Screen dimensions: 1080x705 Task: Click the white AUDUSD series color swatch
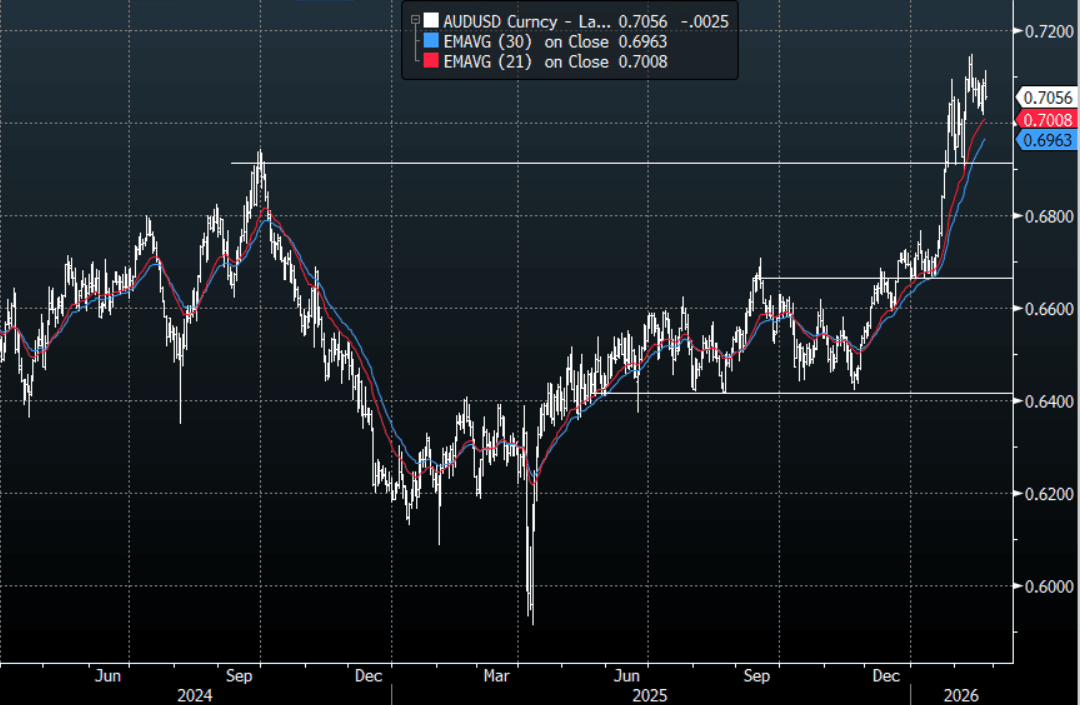430,19
